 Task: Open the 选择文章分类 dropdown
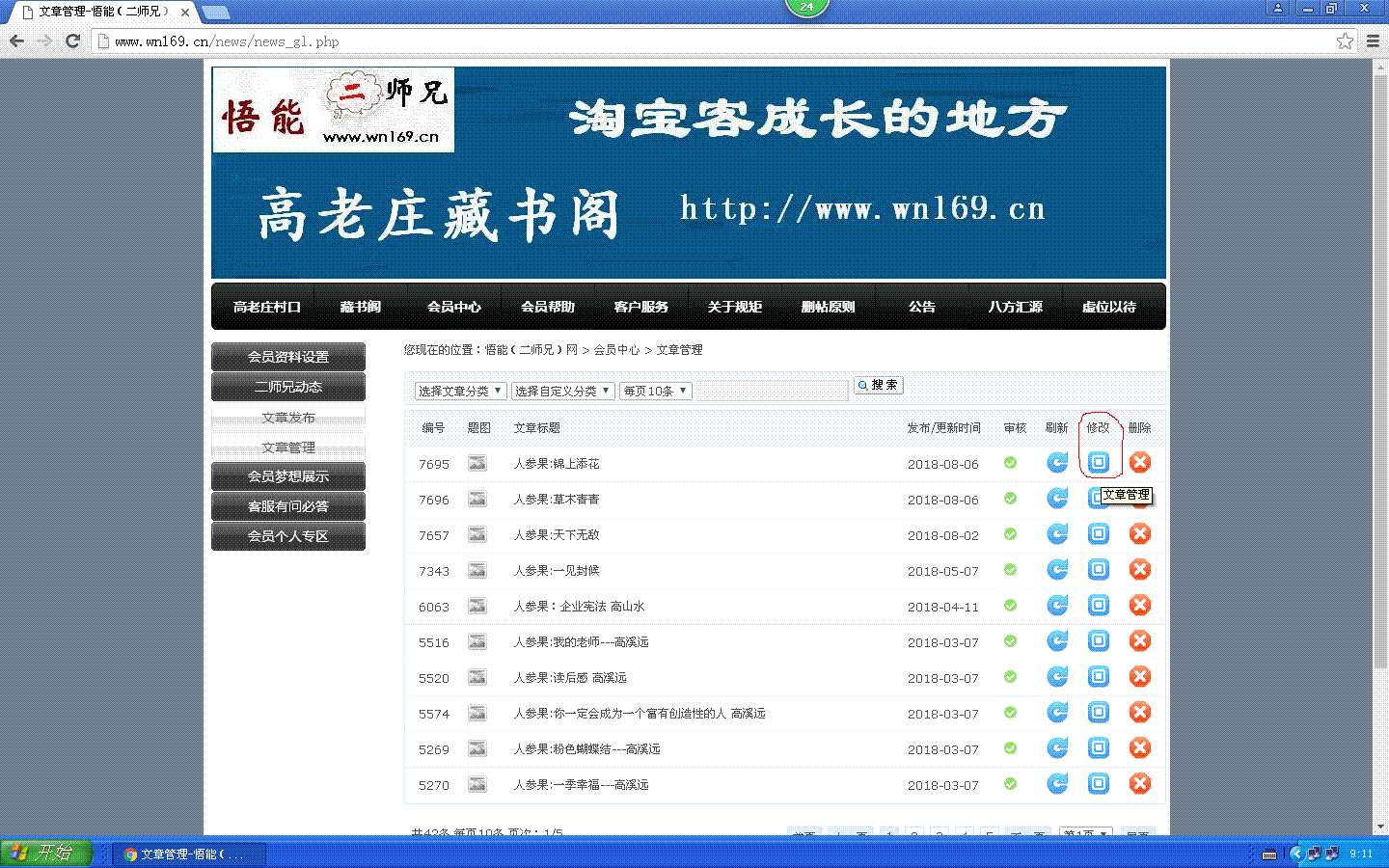tap(460, 391)
